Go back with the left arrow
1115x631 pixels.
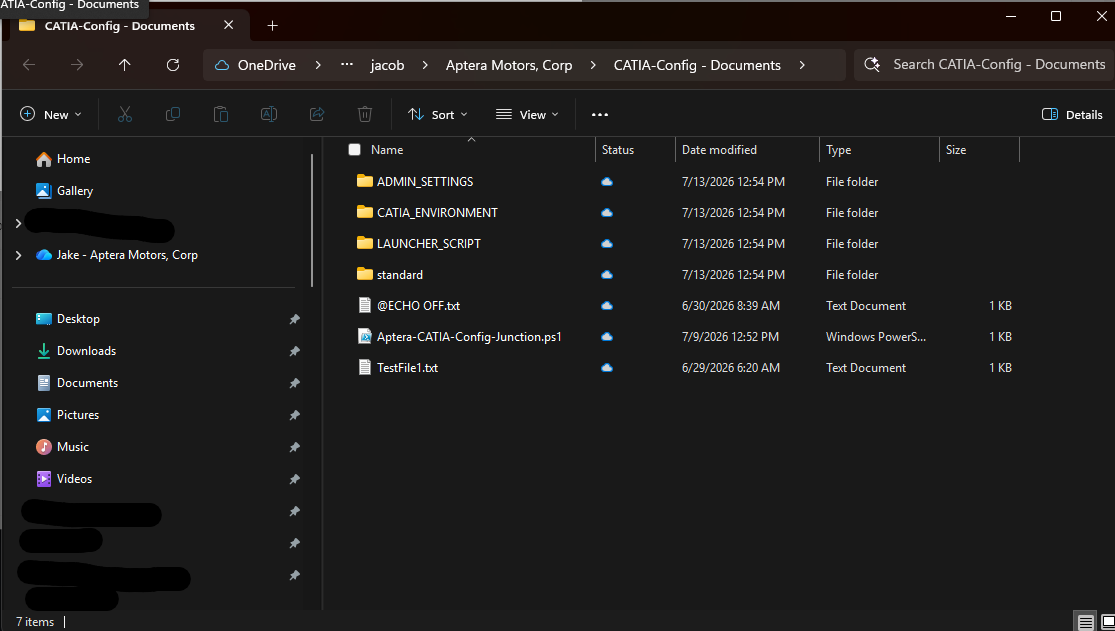tap(29, 65)
